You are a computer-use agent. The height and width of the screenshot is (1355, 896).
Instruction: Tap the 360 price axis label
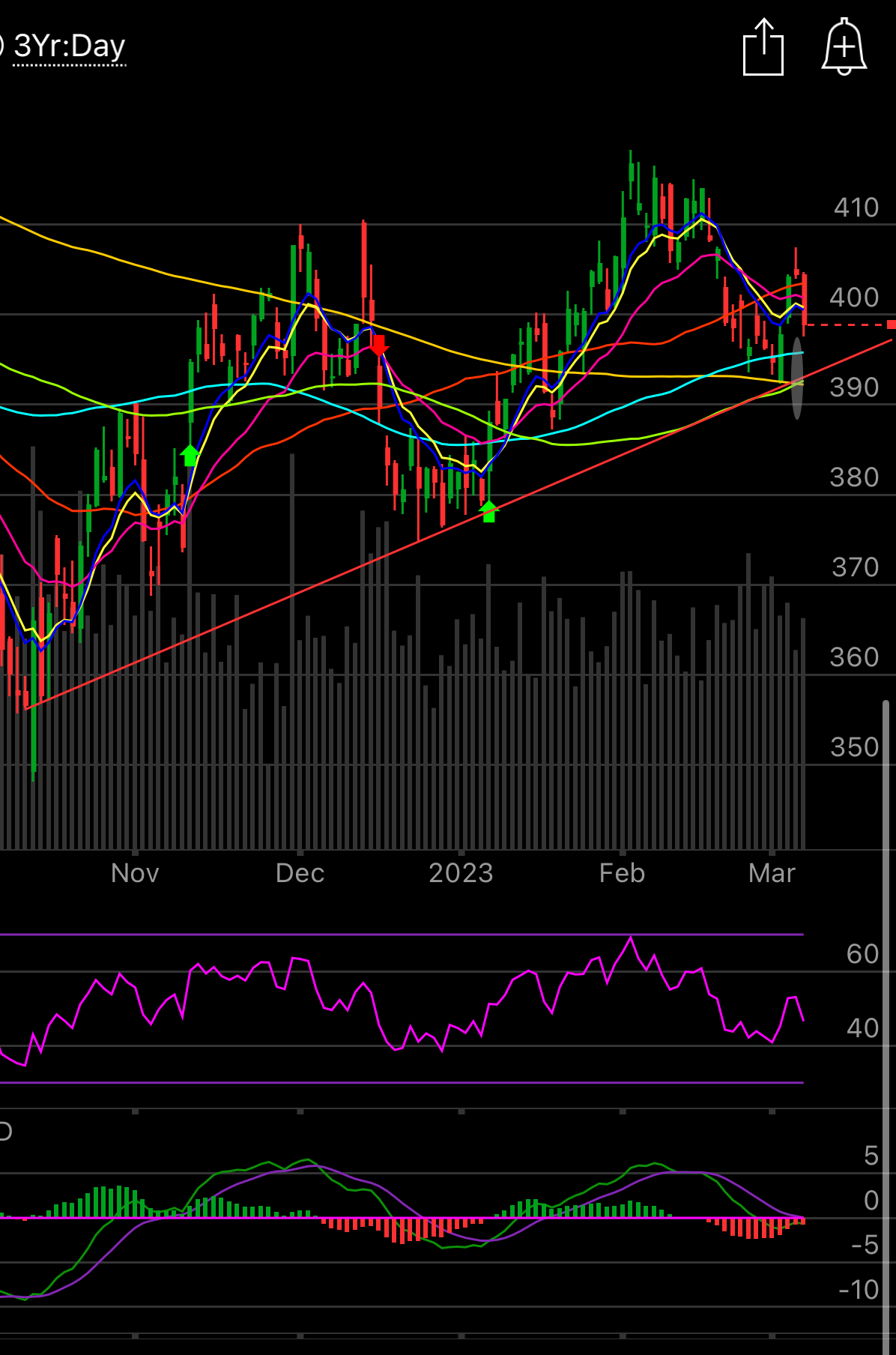click(854, 657)
